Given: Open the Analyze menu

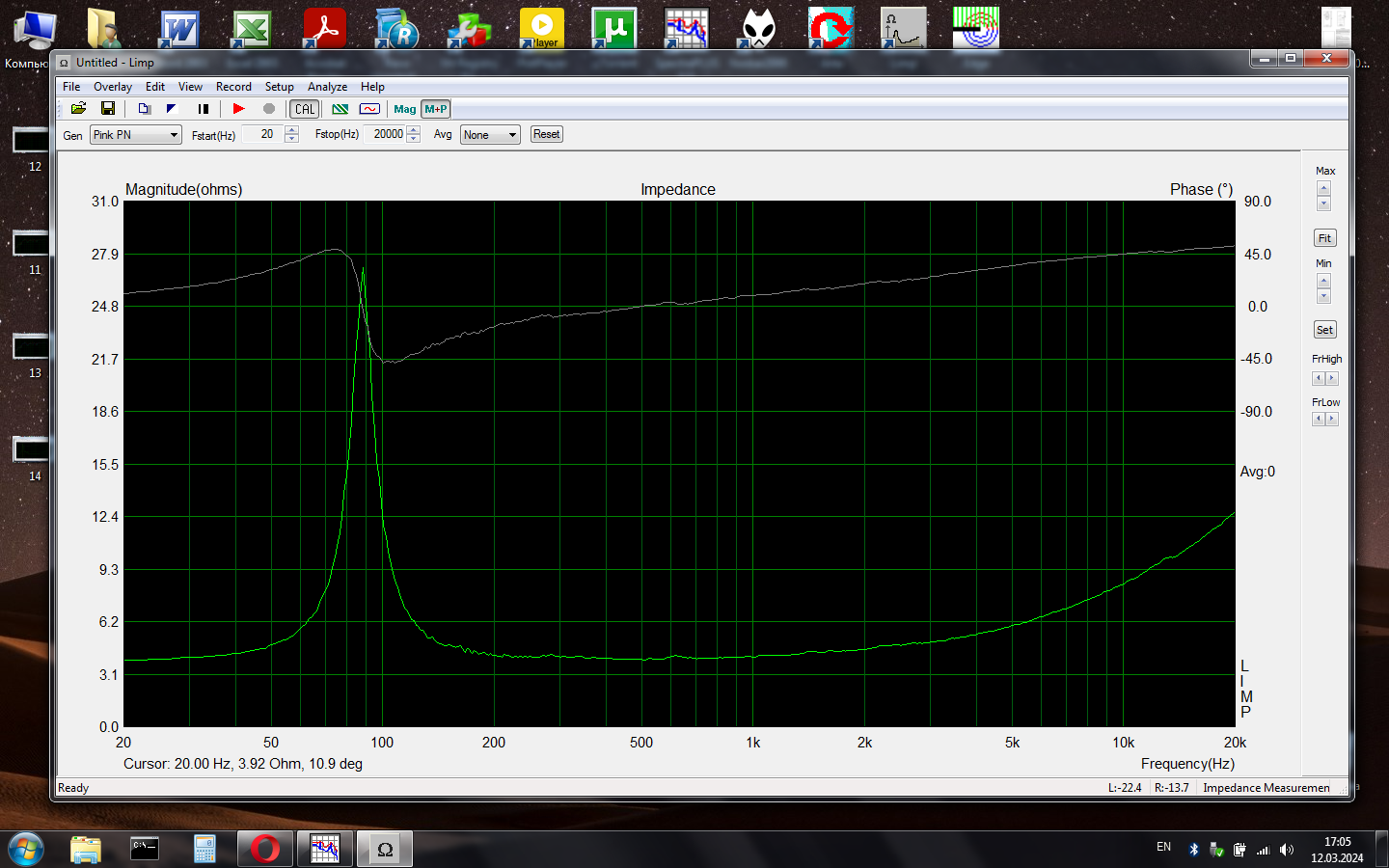Looking at the screenshot, I should [x=327, y=87].
